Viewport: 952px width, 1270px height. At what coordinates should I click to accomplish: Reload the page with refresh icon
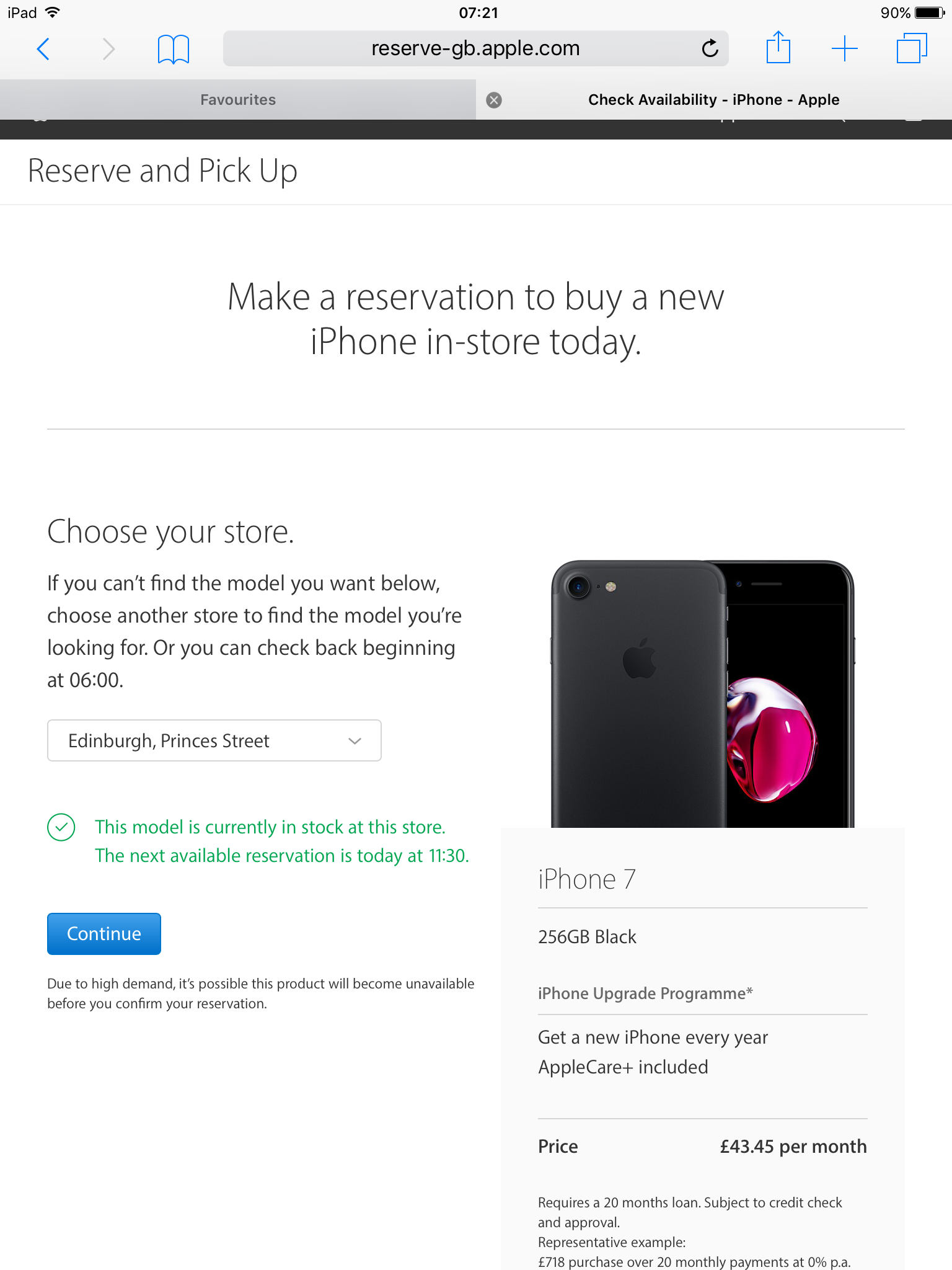(x=710, y=48)
